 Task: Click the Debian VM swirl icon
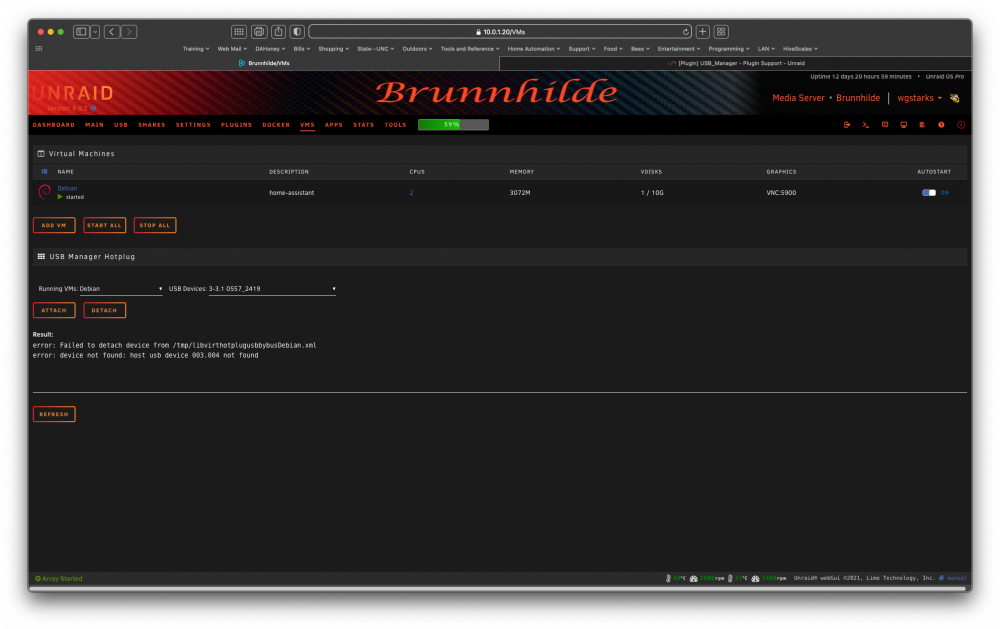tap(45, 192)
